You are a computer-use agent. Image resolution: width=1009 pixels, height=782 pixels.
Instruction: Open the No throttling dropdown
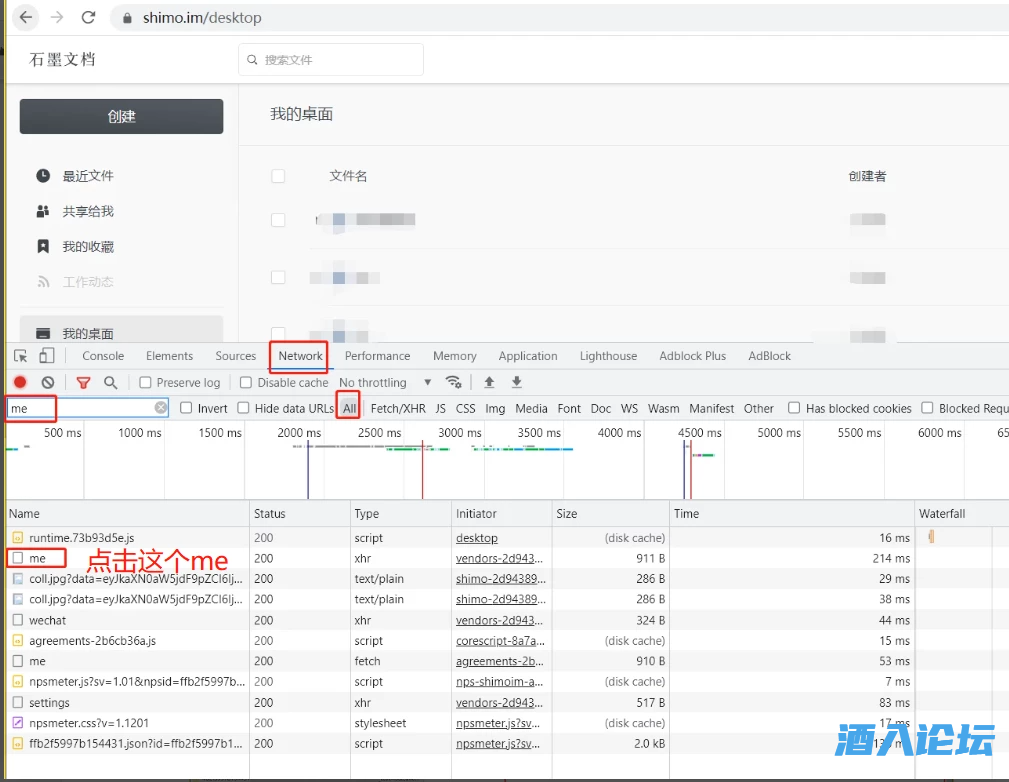385,382
